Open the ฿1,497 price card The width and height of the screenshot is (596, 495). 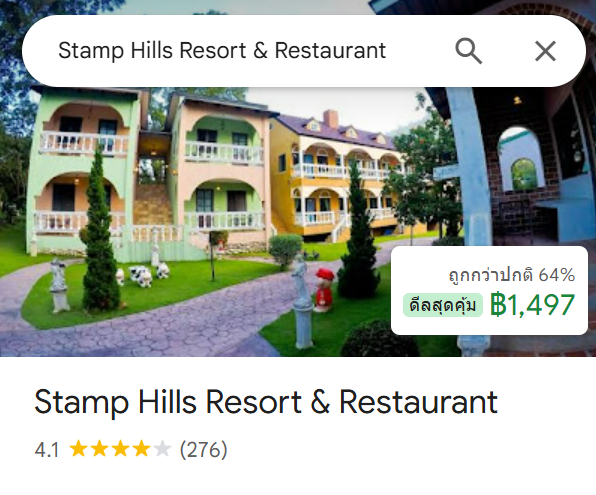tap(489, 290)
